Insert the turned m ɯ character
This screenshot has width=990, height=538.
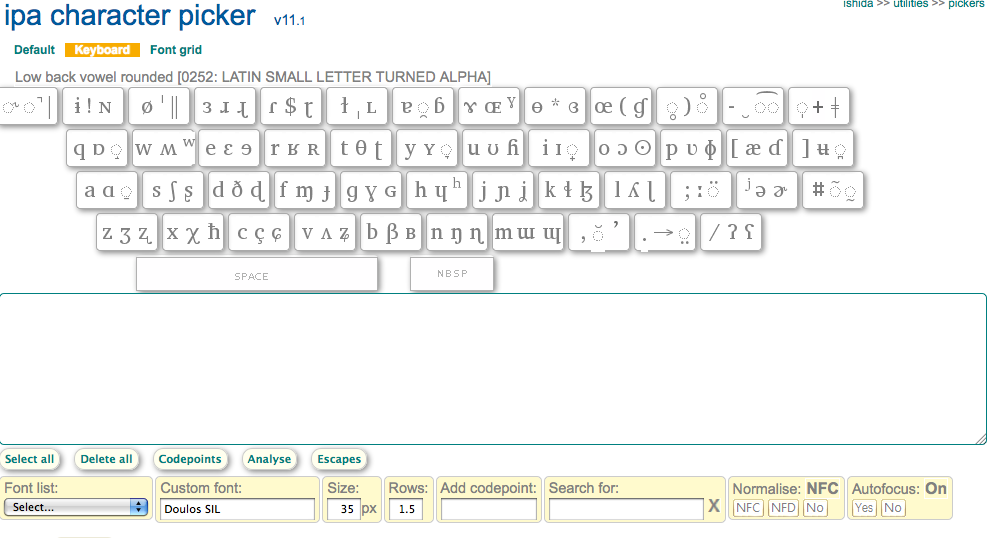click(525, 233)
